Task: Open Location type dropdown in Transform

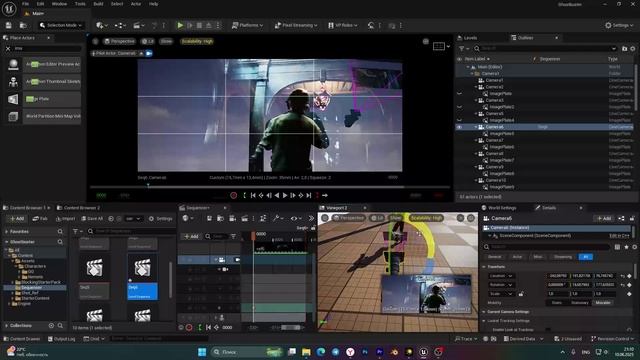Action: [501, 276]
